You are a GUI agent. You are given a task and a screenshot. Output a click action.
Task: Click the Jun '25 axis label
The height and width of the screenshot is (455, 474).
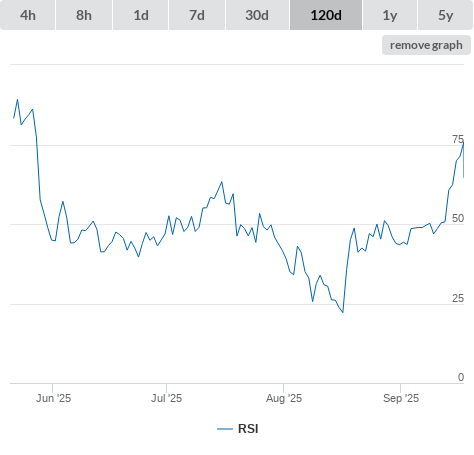[x=53, y=398]
